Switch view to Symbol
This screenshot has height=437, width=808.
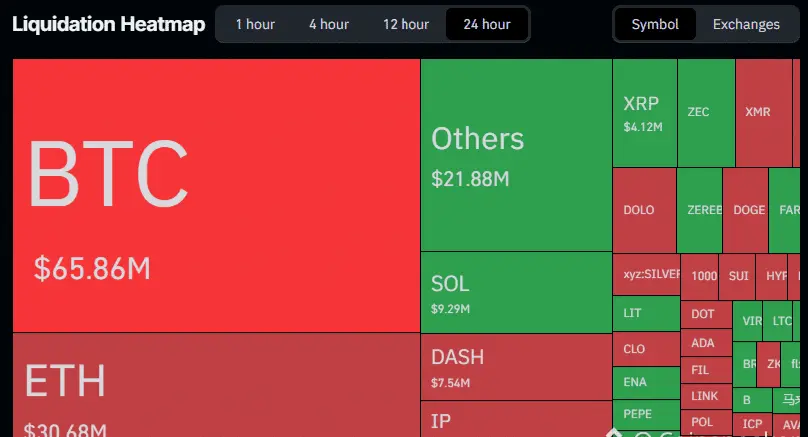655,24
